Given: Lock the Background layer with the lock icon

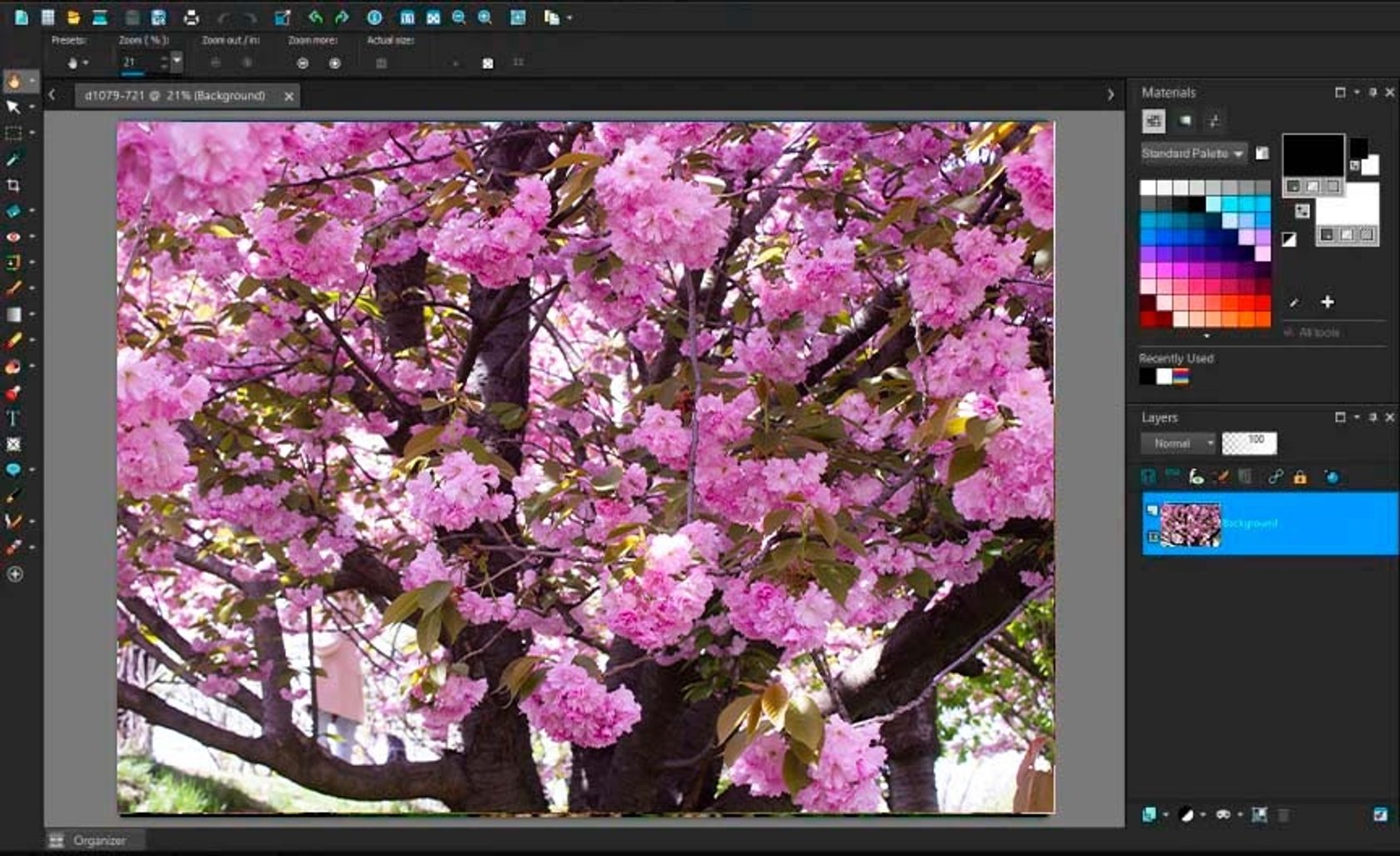Looking at the screenshot, I should (1300, 477).
